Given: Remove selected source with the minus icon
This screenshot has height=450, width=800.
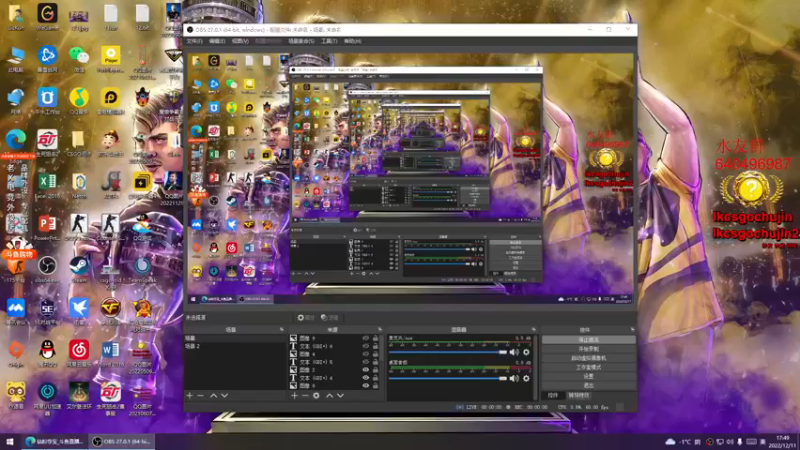Looking at the screenshot, I should coord(305,395).
